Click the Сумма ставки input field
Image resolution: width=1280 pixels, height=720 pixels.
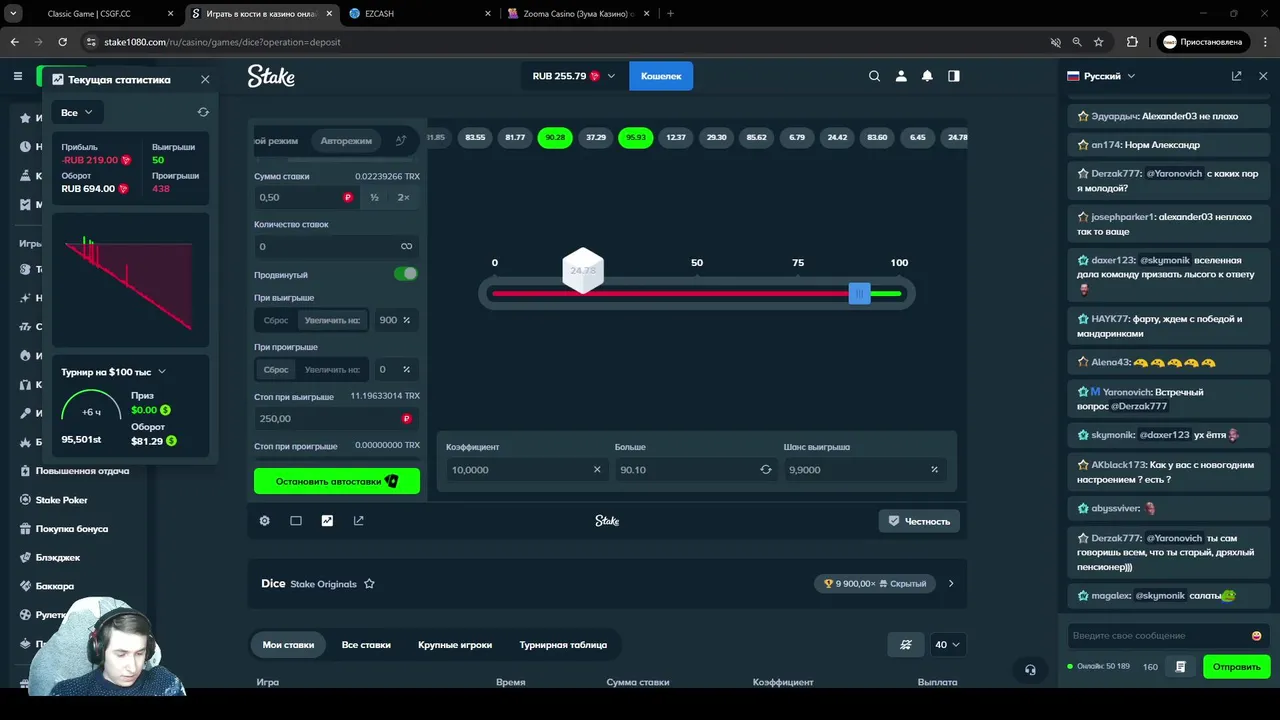[x=307, y=197]
